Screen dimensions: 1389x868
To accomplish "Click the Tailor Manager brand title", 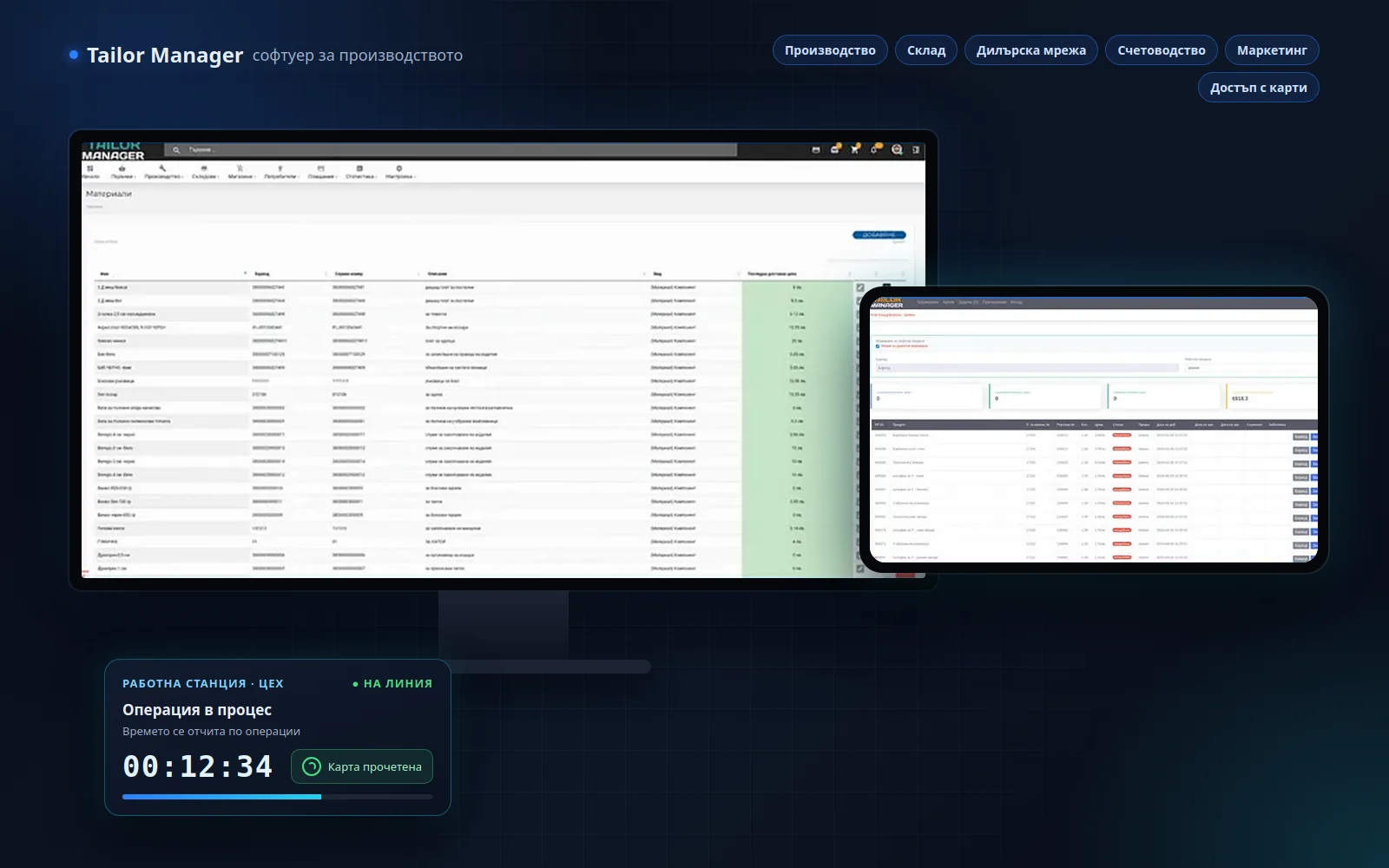I will pos(165,56).
